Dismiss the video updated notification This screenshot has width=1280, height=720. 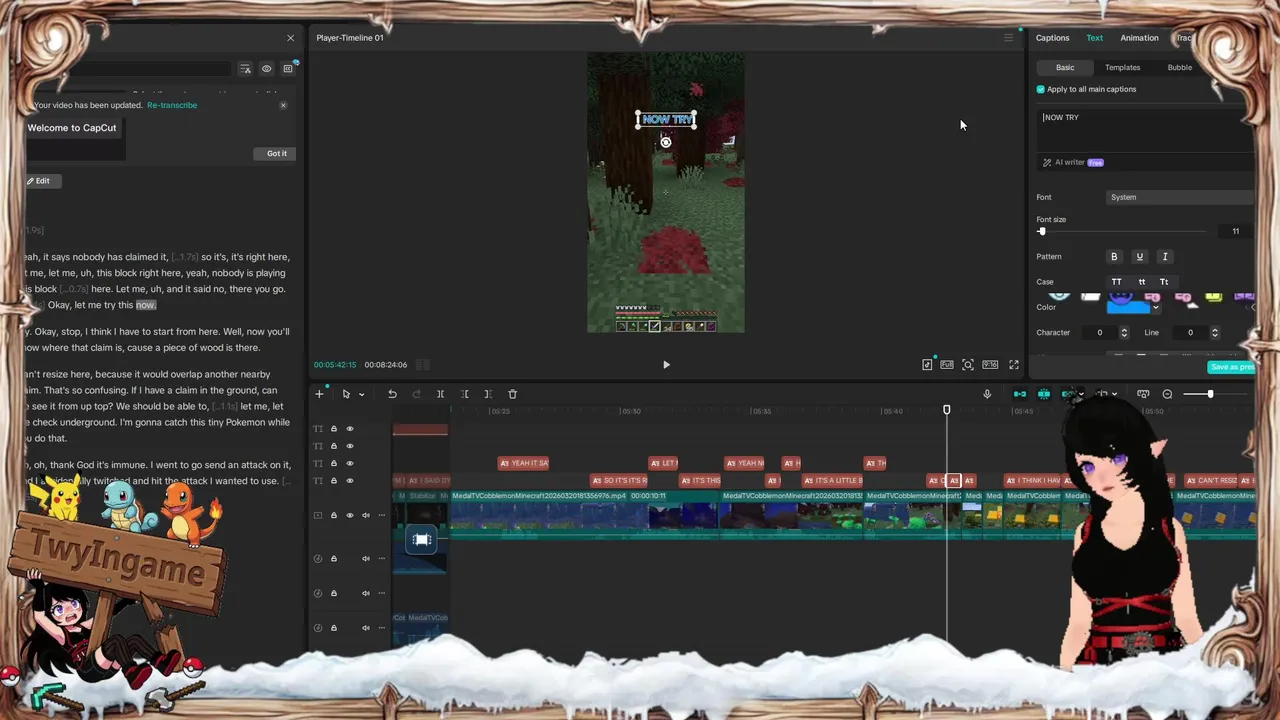(x=283, y=105)
